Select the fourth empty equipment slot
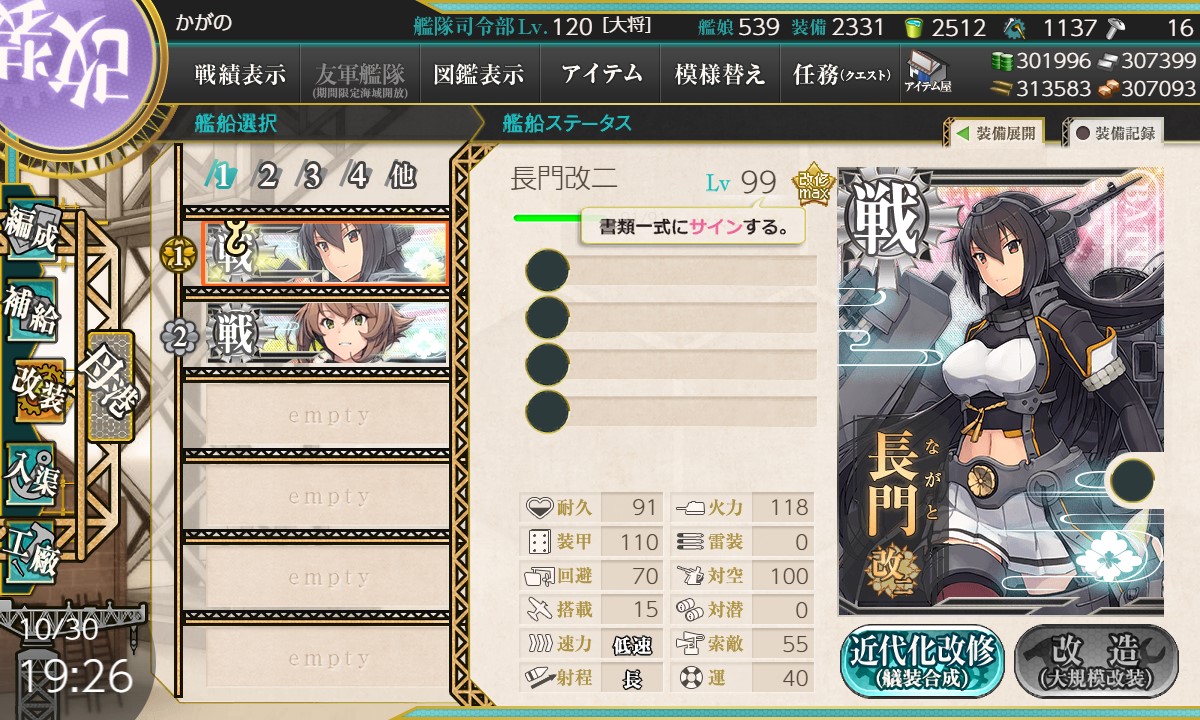The height and width of the screenshot is (720, 1200). (x=670, y=408)
